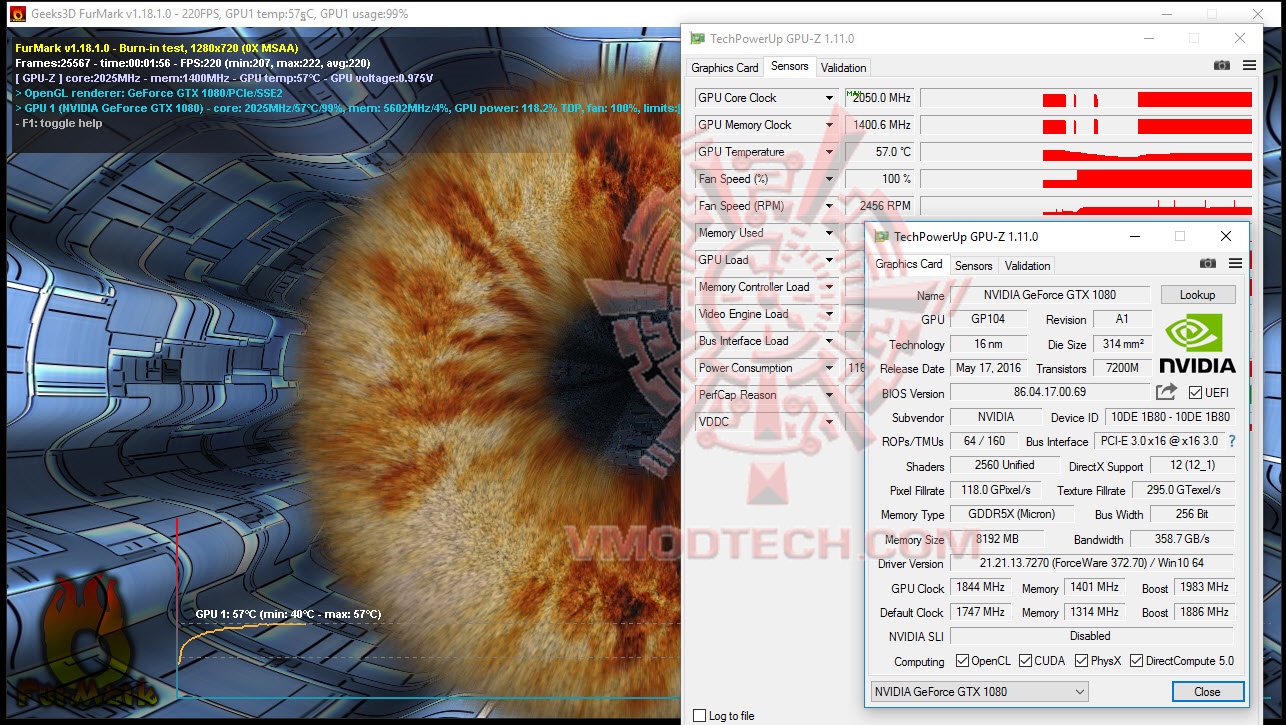Click the BIOS share/export arrow icon
Image resolution: width=1286 pixels, height=725 pixels.
pyautogui.click(x=1166, y=392)
